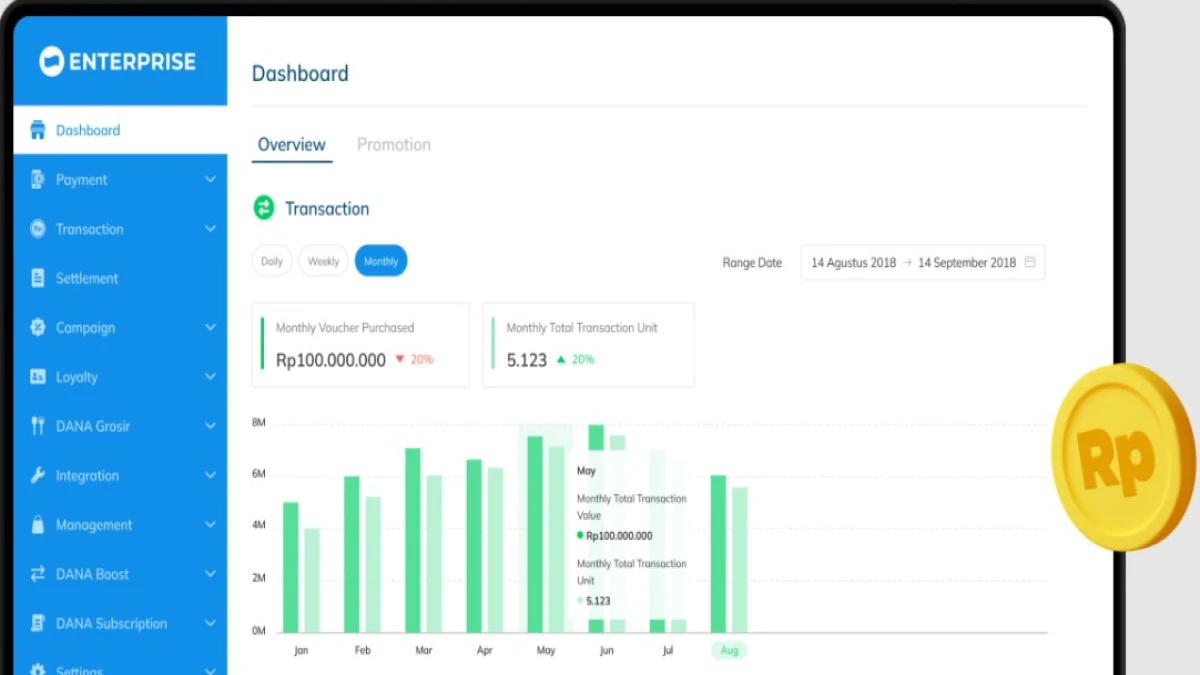Click the start date 14 Agustus 2018
1200x675 pixels.
854,263
